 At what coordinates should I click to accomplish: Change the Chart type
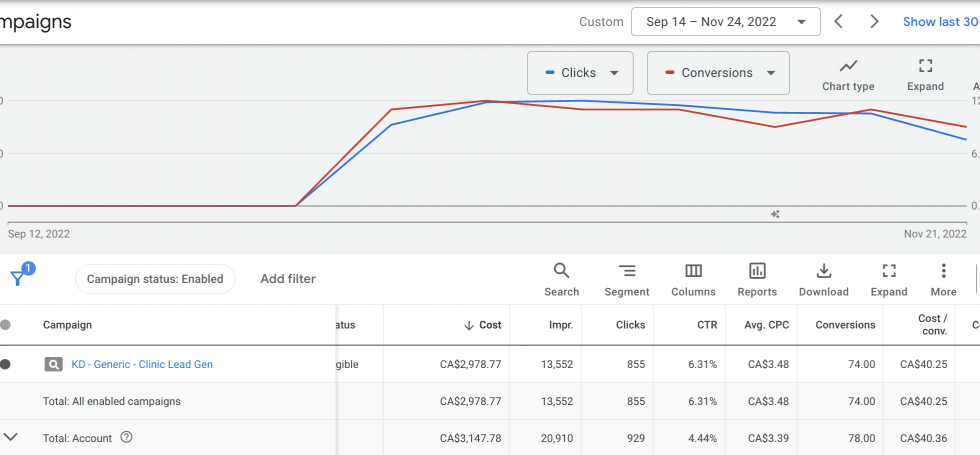point(848,74)
